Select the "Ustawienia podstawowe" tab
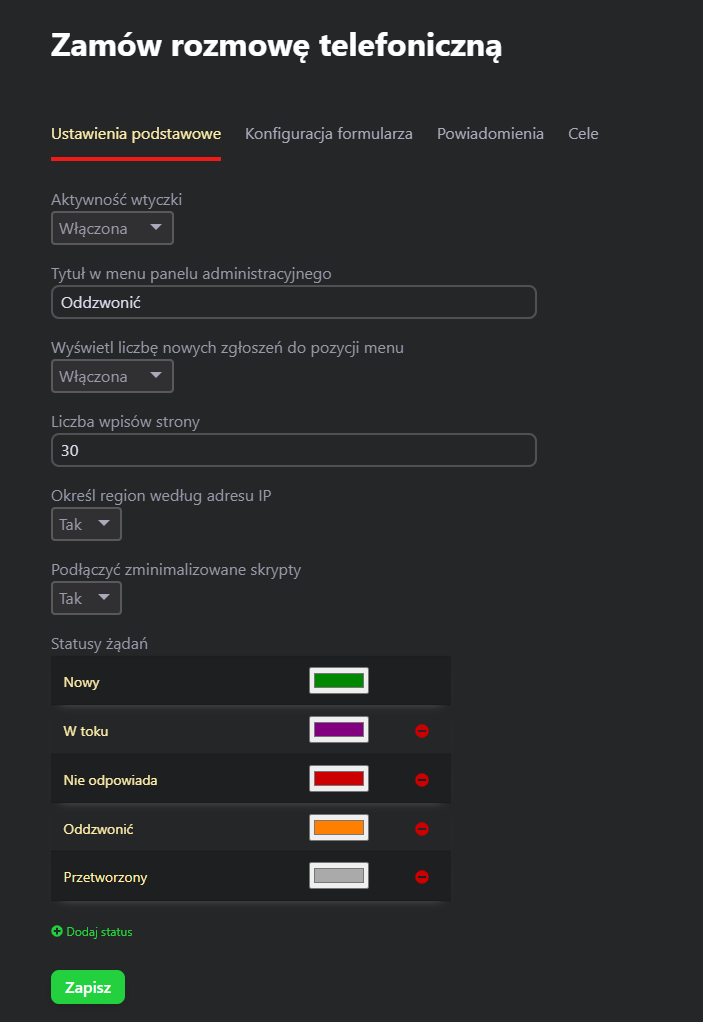 [136, 133]
